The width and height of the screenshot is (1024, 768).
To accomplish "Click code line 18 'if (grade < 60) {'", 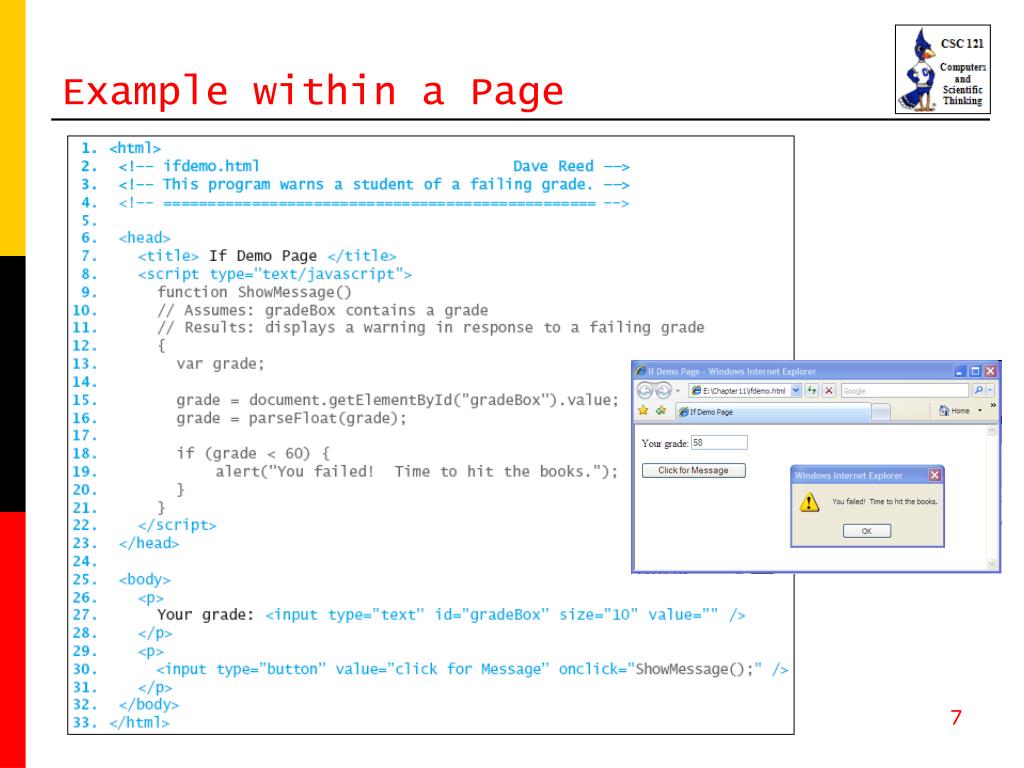I will coord(253,453).
